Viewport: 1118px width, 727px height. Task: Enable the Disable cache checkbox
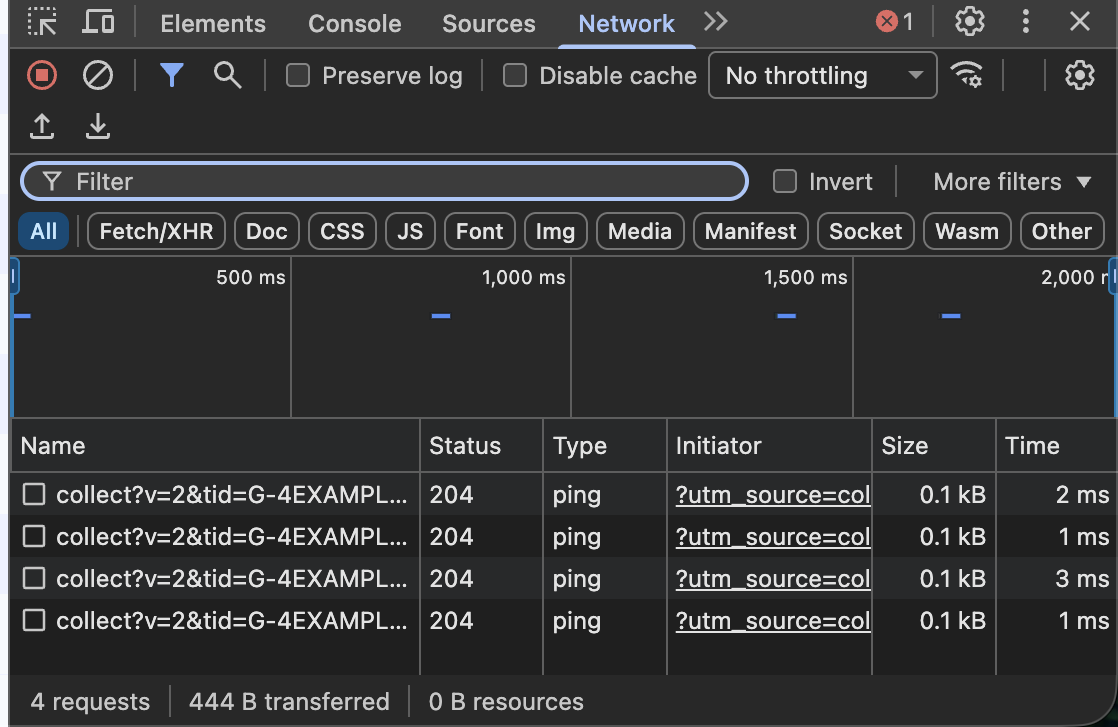tap(515, 76)
